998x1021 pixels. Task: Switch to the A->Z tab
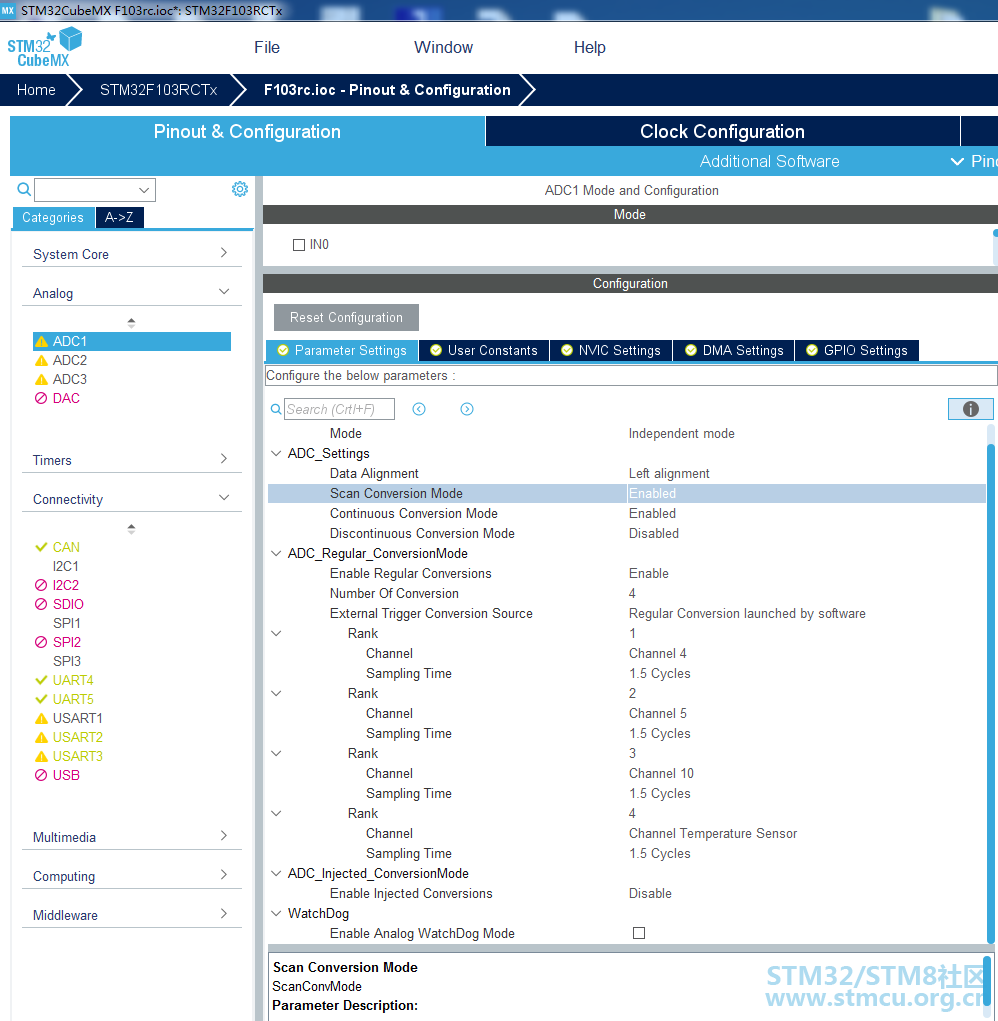(119, 217)
